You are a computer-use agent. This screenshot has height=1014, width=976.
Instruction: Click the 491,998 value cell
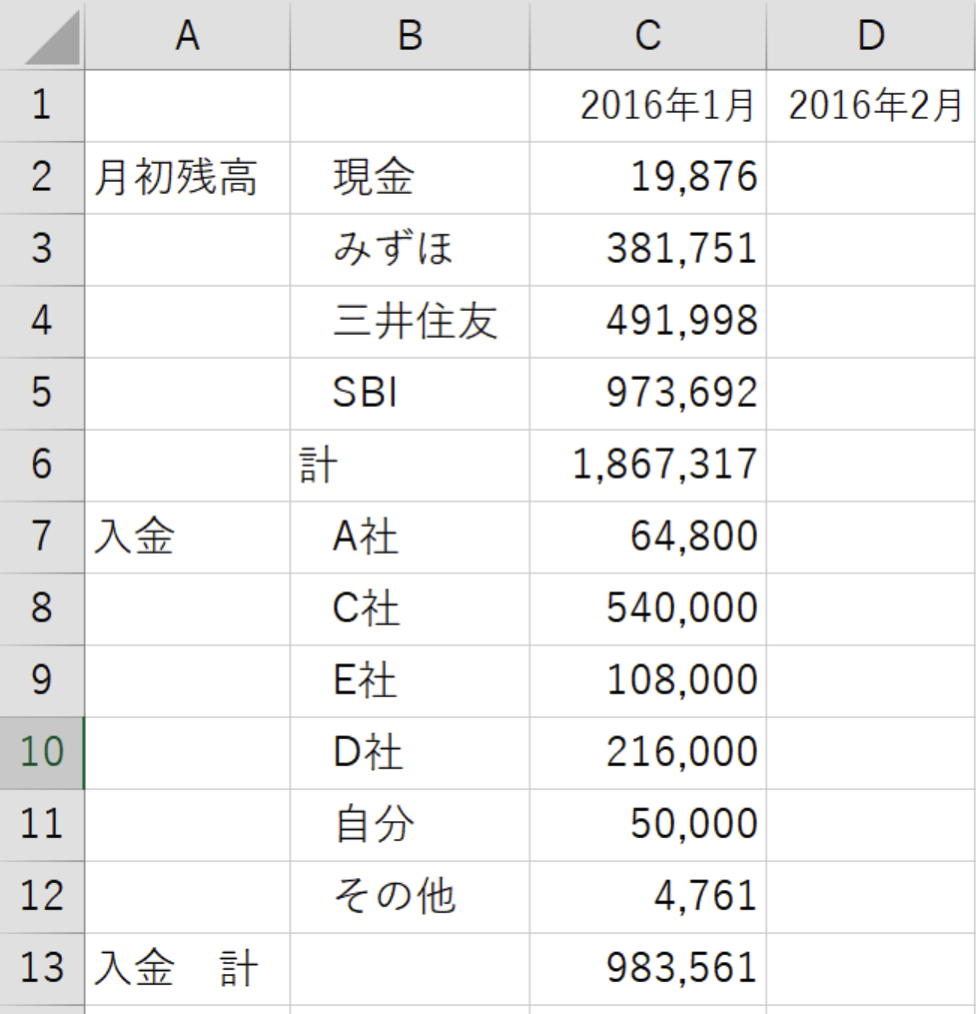(x=648, y=321)
